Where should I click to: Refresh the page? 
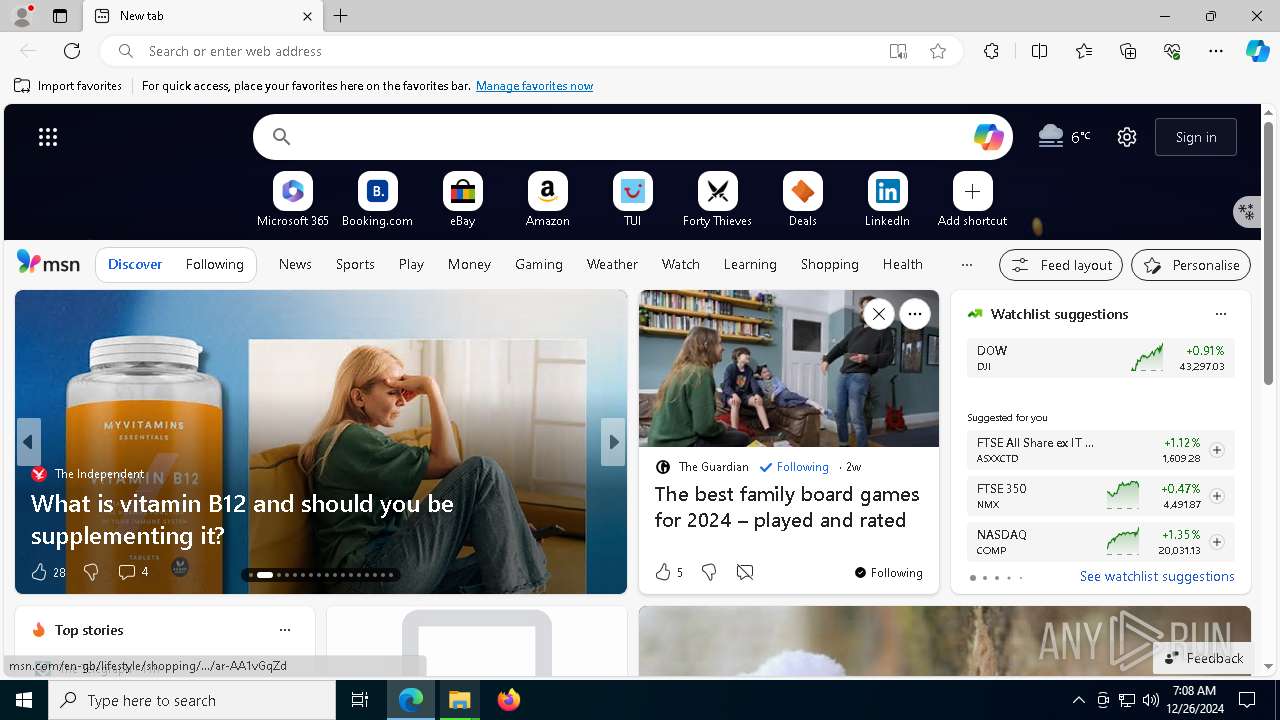(x=72, y=51)
